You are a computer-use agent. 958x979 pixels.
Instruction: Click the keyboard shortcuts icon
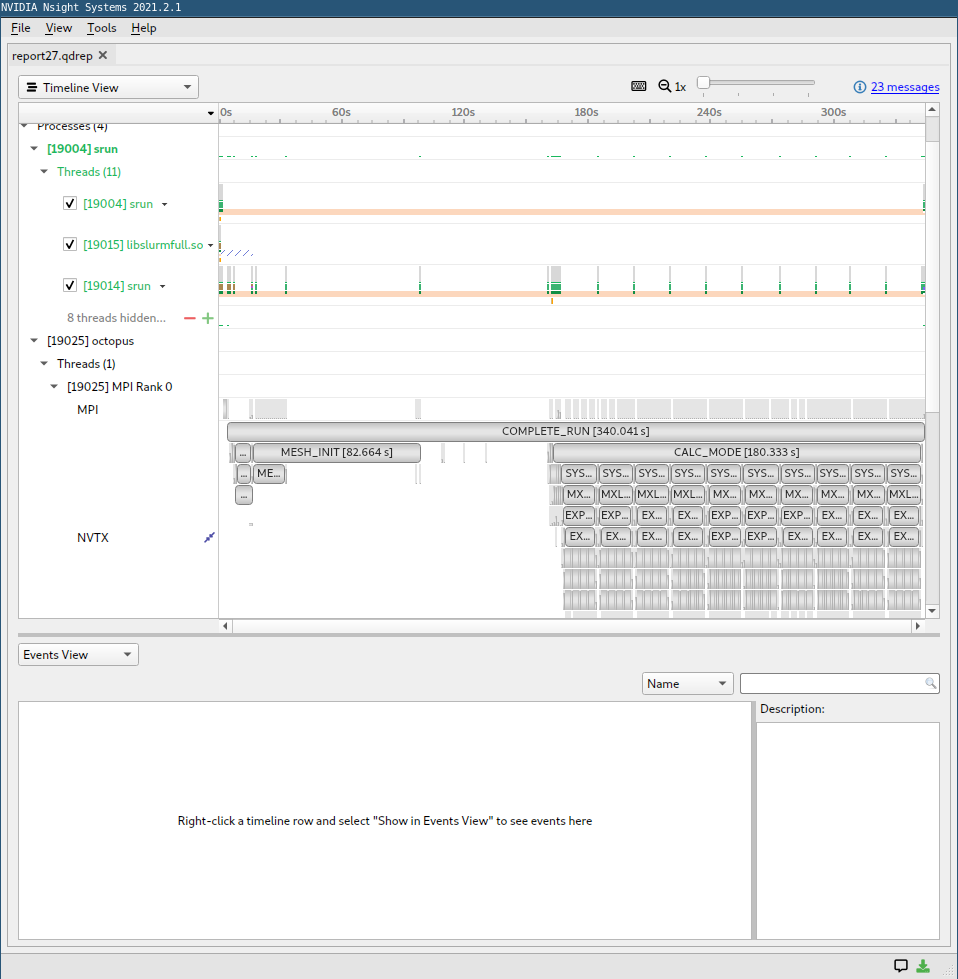(638, 86)
